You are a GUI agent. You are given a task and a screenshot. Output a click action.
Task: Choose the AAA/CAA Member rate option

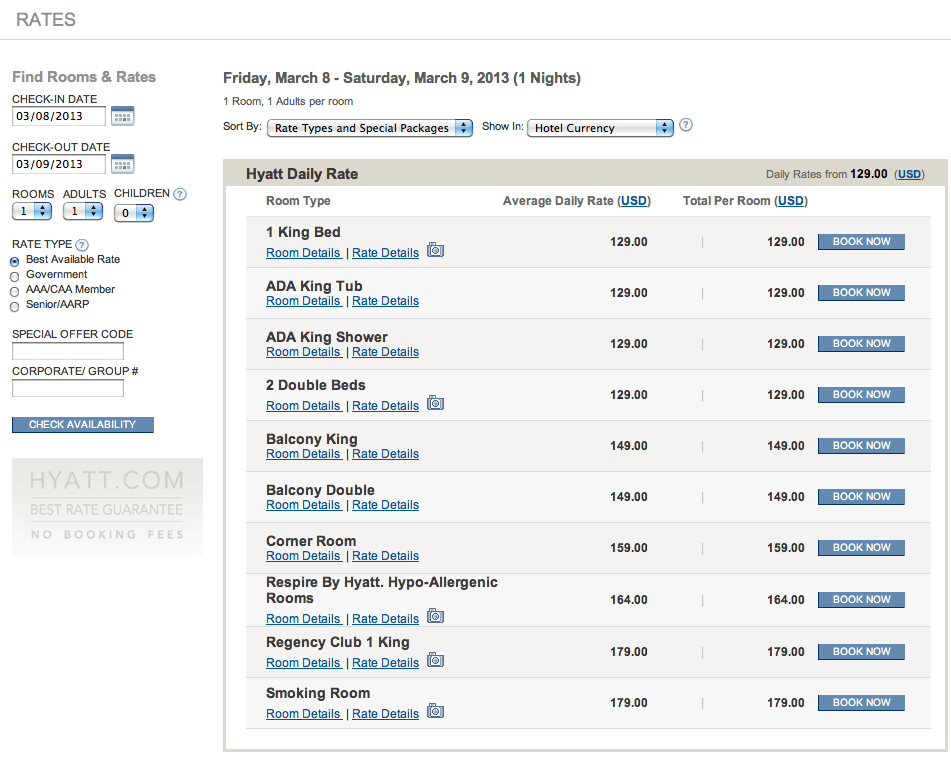pos(15,292)
